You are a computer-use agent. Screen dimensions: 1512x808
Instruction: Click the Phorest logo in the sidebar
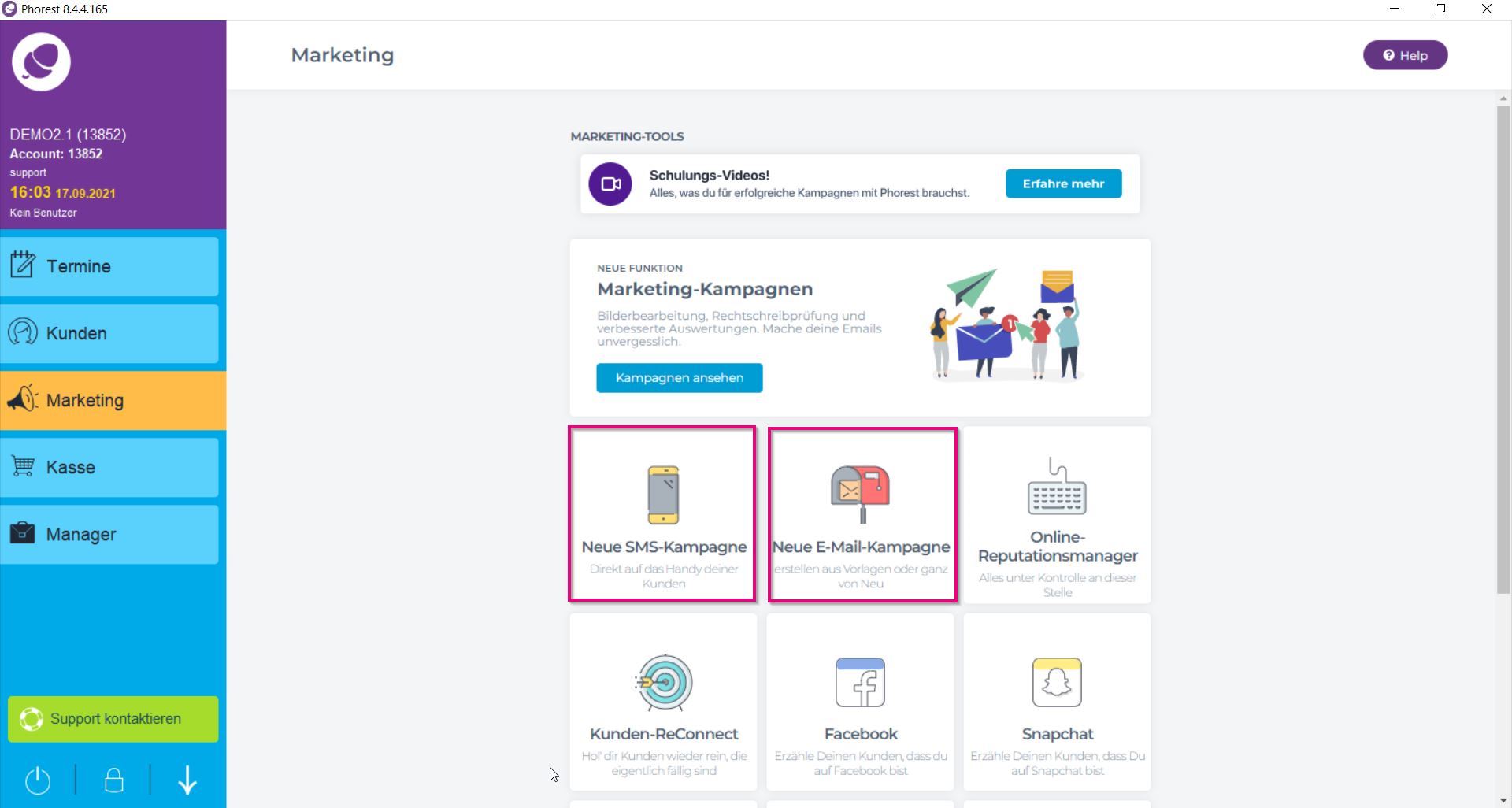click(x=41, y=62)
